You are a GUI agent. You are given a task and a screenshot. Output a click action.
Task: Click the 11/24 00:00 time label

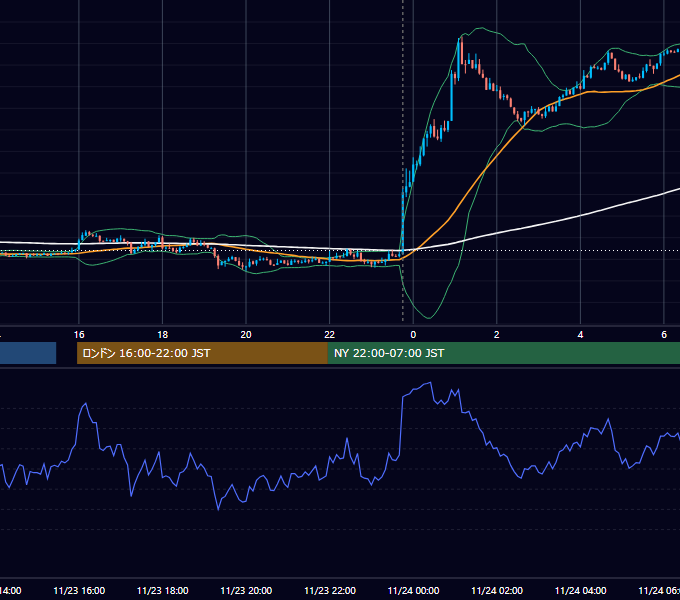[x=413, y=590]
